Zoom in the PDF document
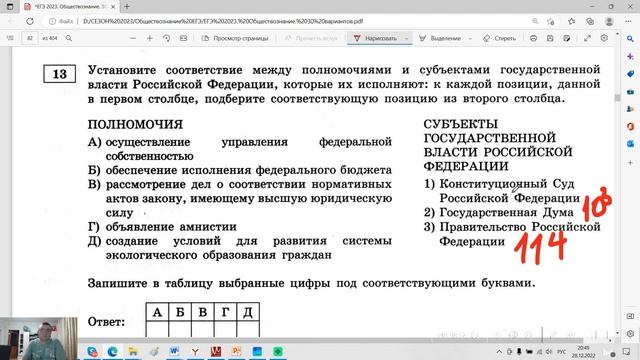The width and height of the screenshot is (640, 360). coord(149,38)
